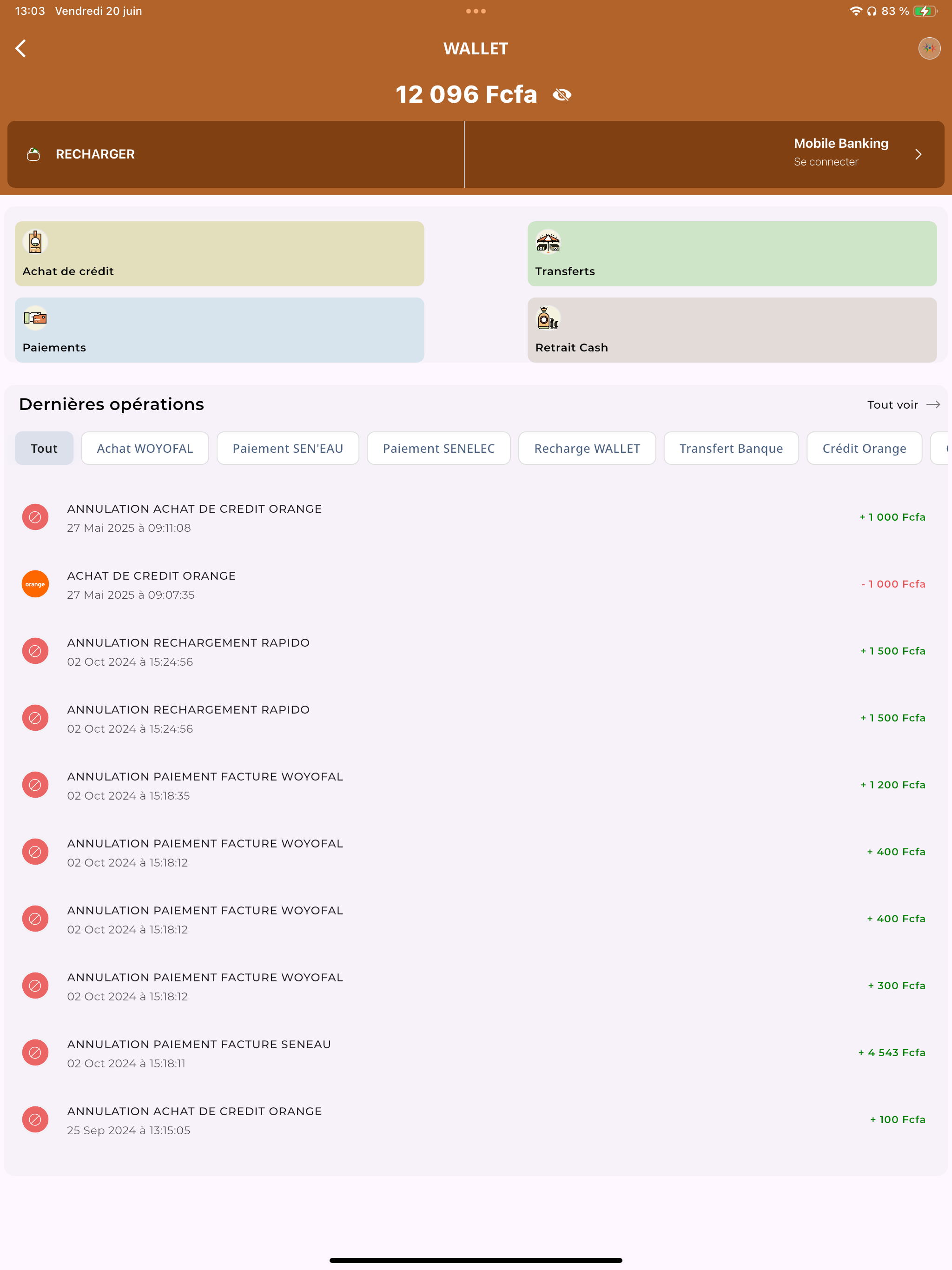
Task: Select the Paiement SENELEC filter tab
Action: coord(438,448)
